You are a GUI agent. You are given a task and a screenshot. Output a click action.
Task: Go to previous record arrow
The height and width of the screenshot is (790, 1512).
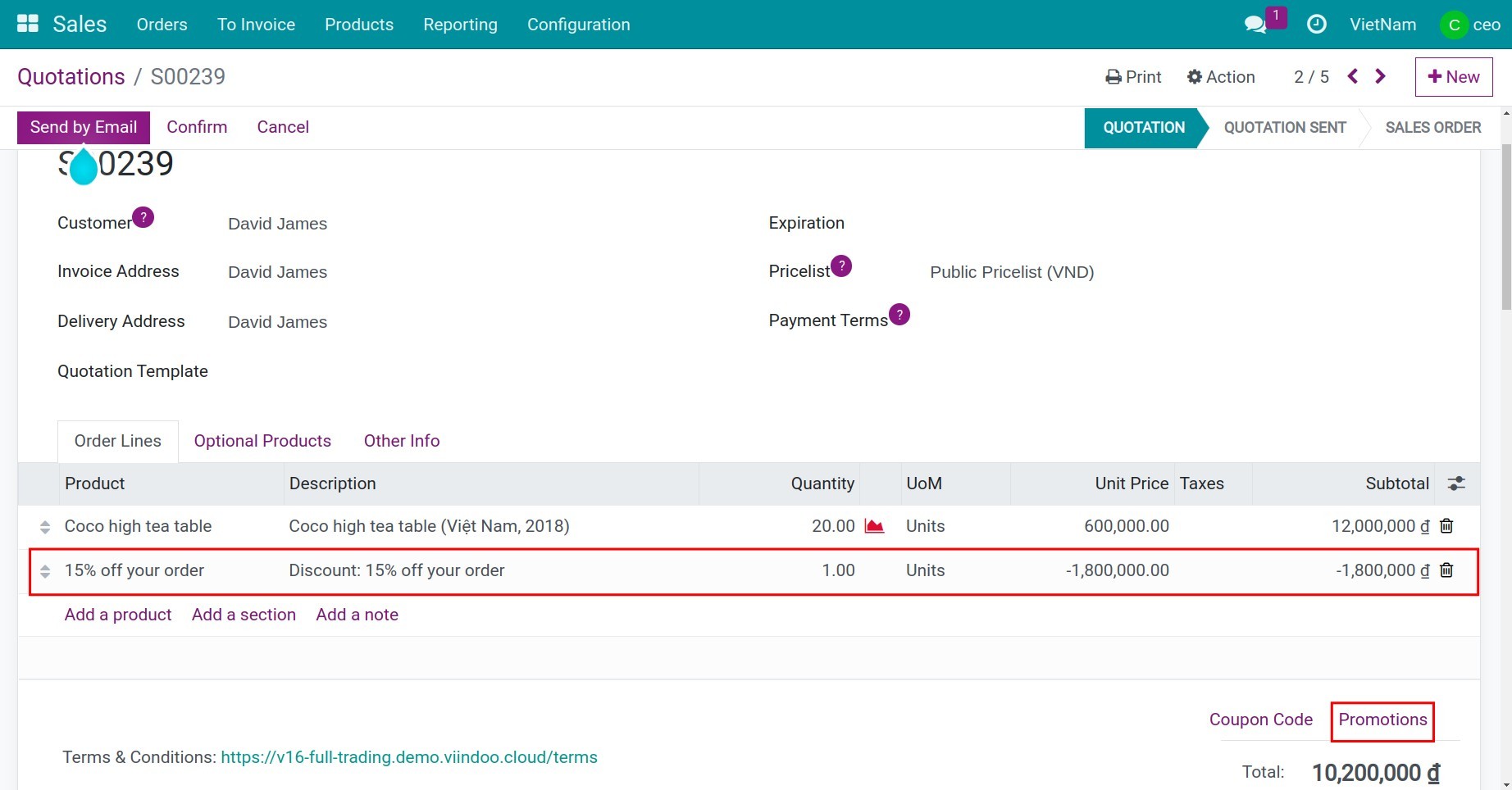pos(1353,76)
